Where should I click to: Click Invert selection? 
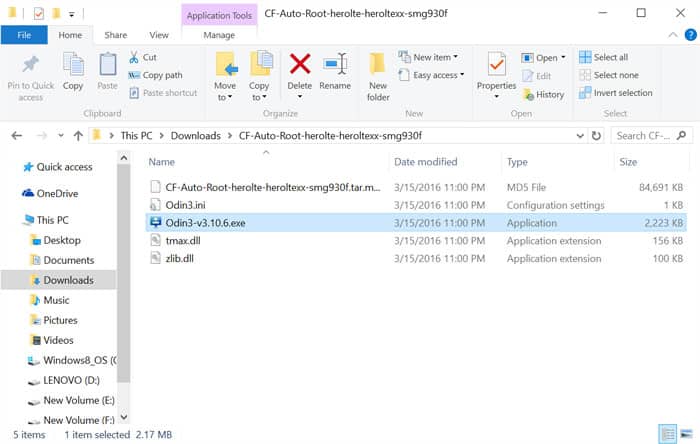click(x=616, y=93)
